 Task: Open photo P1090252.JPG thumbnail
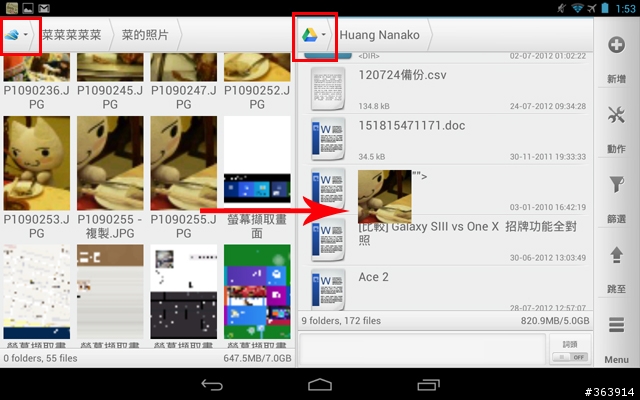257,67
